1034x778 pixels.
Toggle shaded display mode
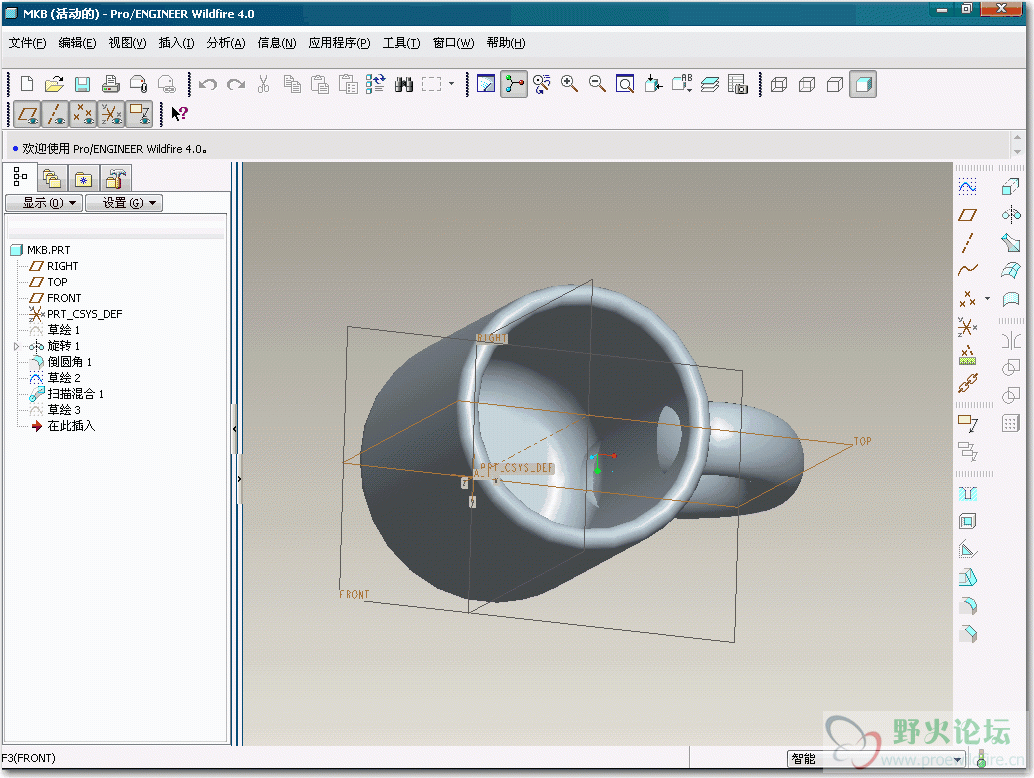[x=863, y=84]
